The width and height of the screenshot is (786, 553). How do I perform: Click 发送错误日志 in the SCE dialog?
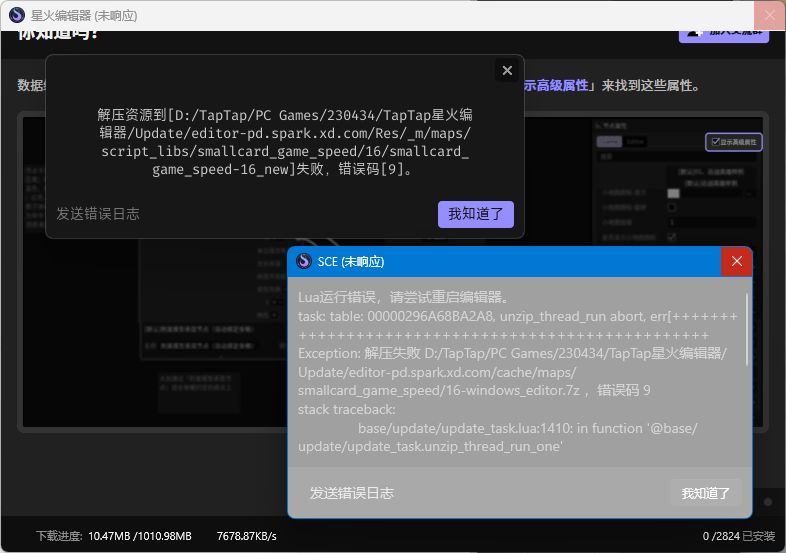click(x=351, y=493)
